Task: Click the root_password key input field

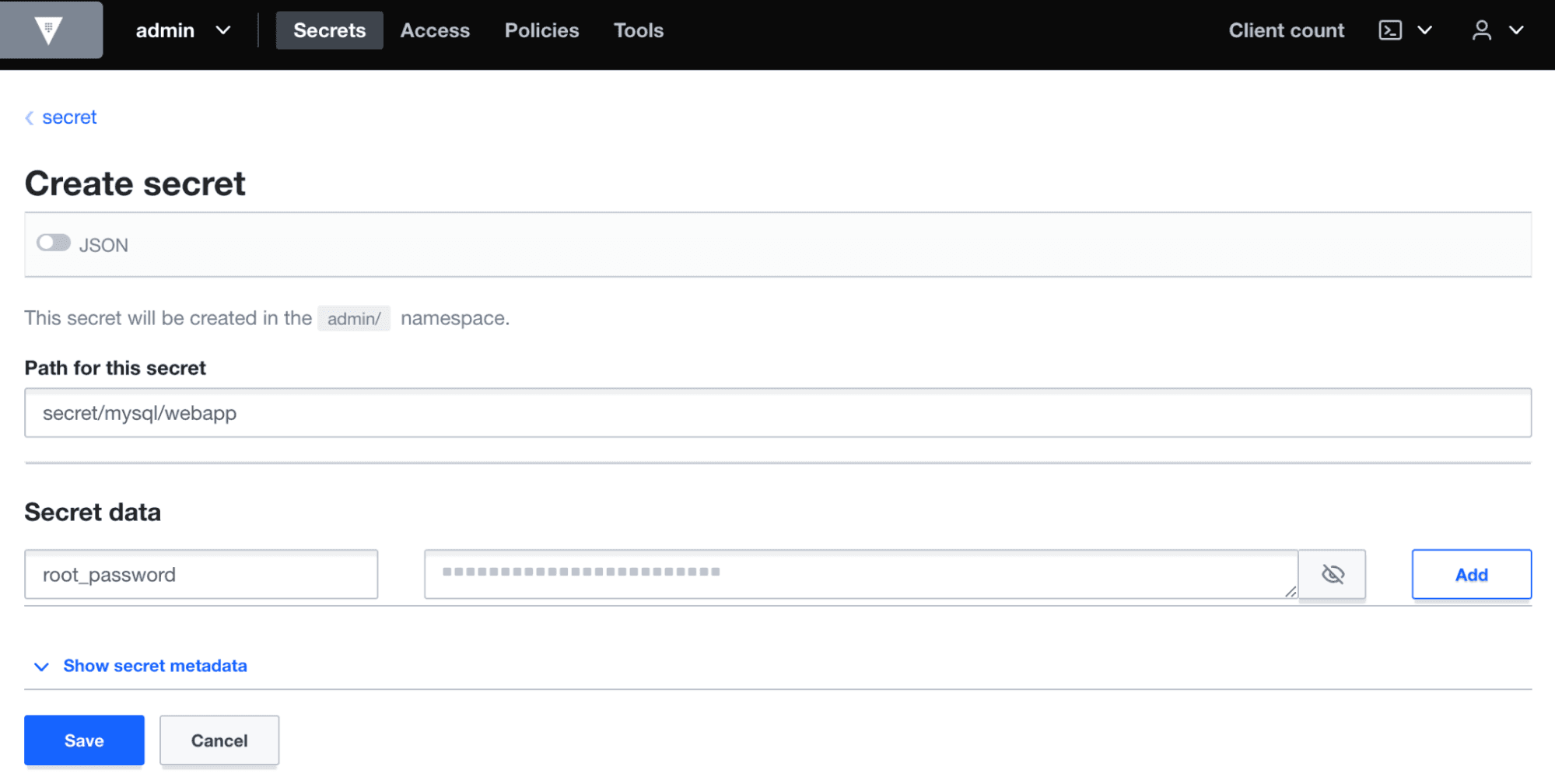Action: click(201, 575)
